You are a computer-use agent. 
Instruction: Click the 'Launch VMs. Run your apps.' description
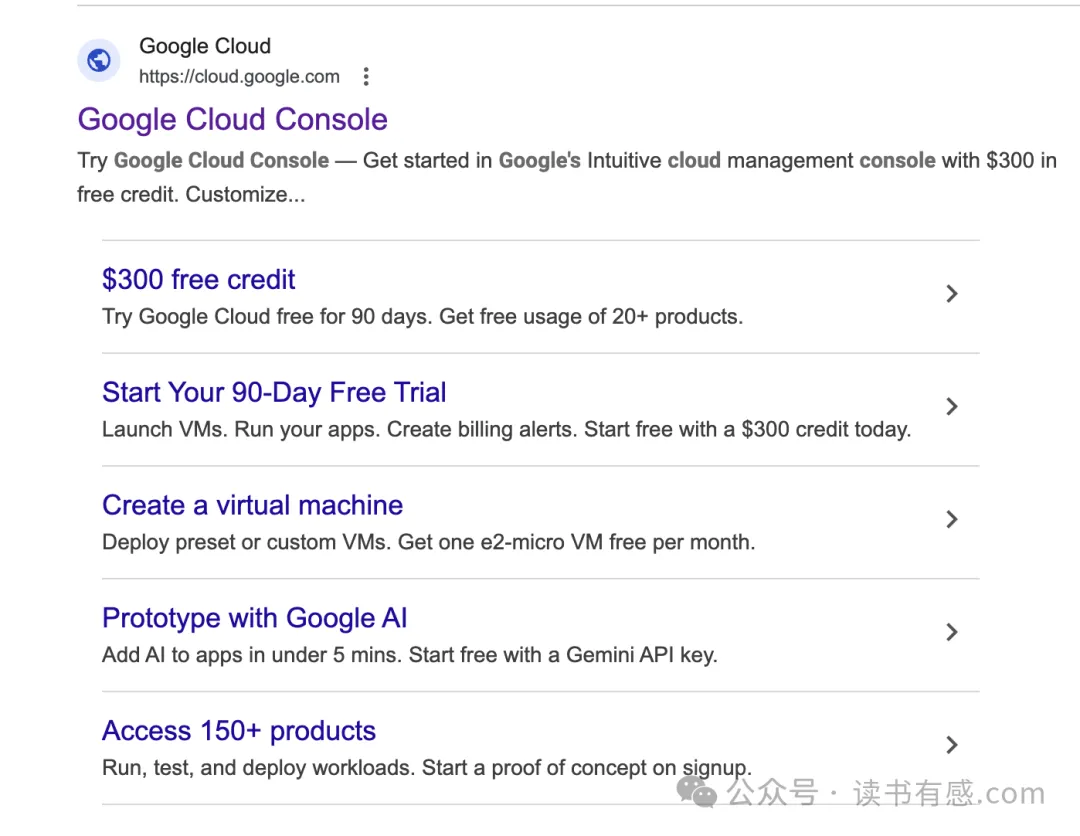(507, 430)
